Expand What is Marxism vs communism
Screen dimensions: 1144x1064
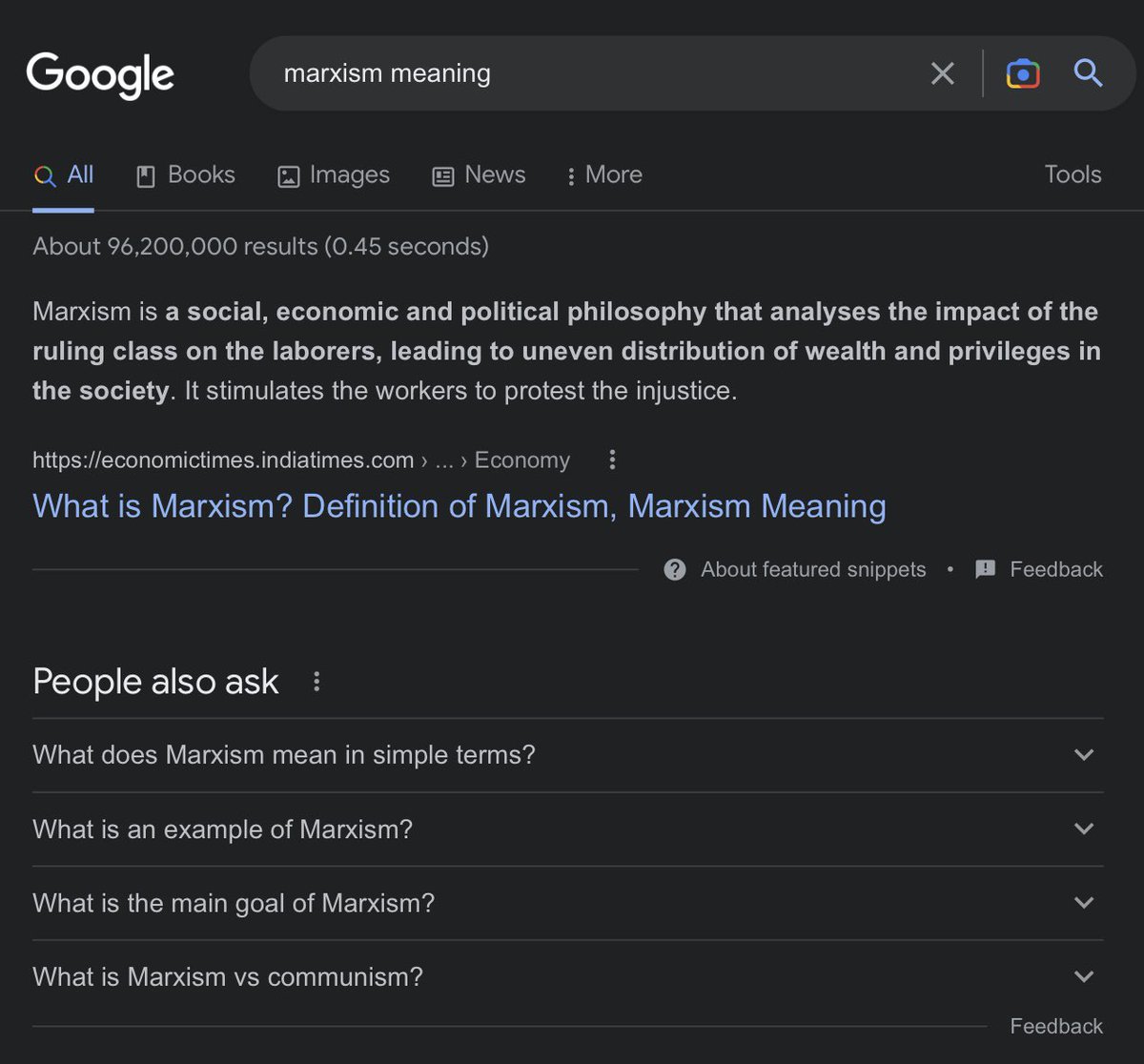click(568, 977)
